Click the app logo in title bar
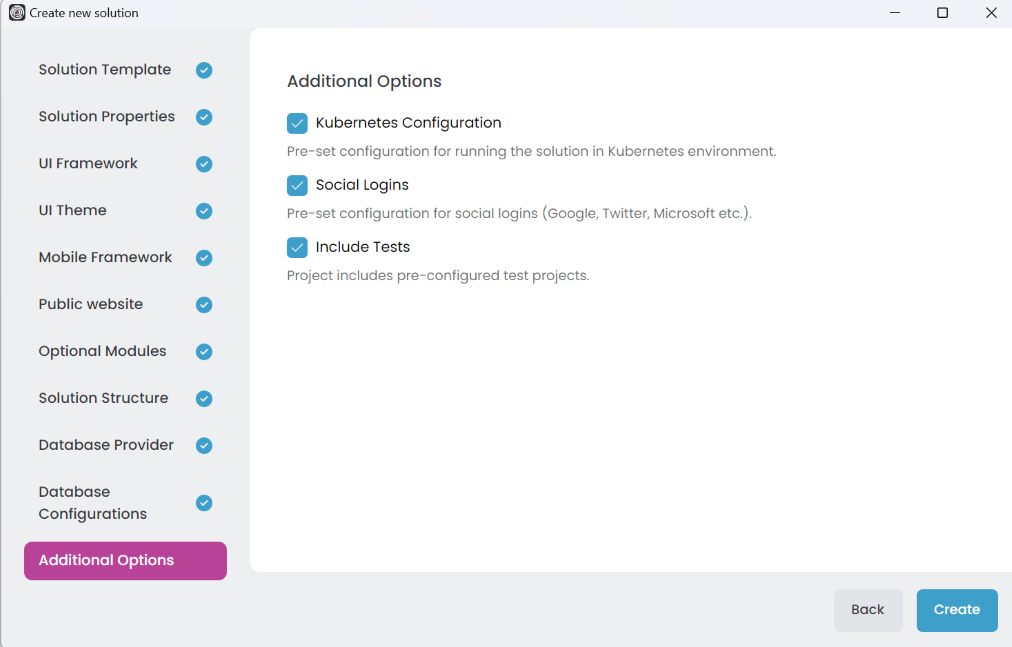 [17, 13]
